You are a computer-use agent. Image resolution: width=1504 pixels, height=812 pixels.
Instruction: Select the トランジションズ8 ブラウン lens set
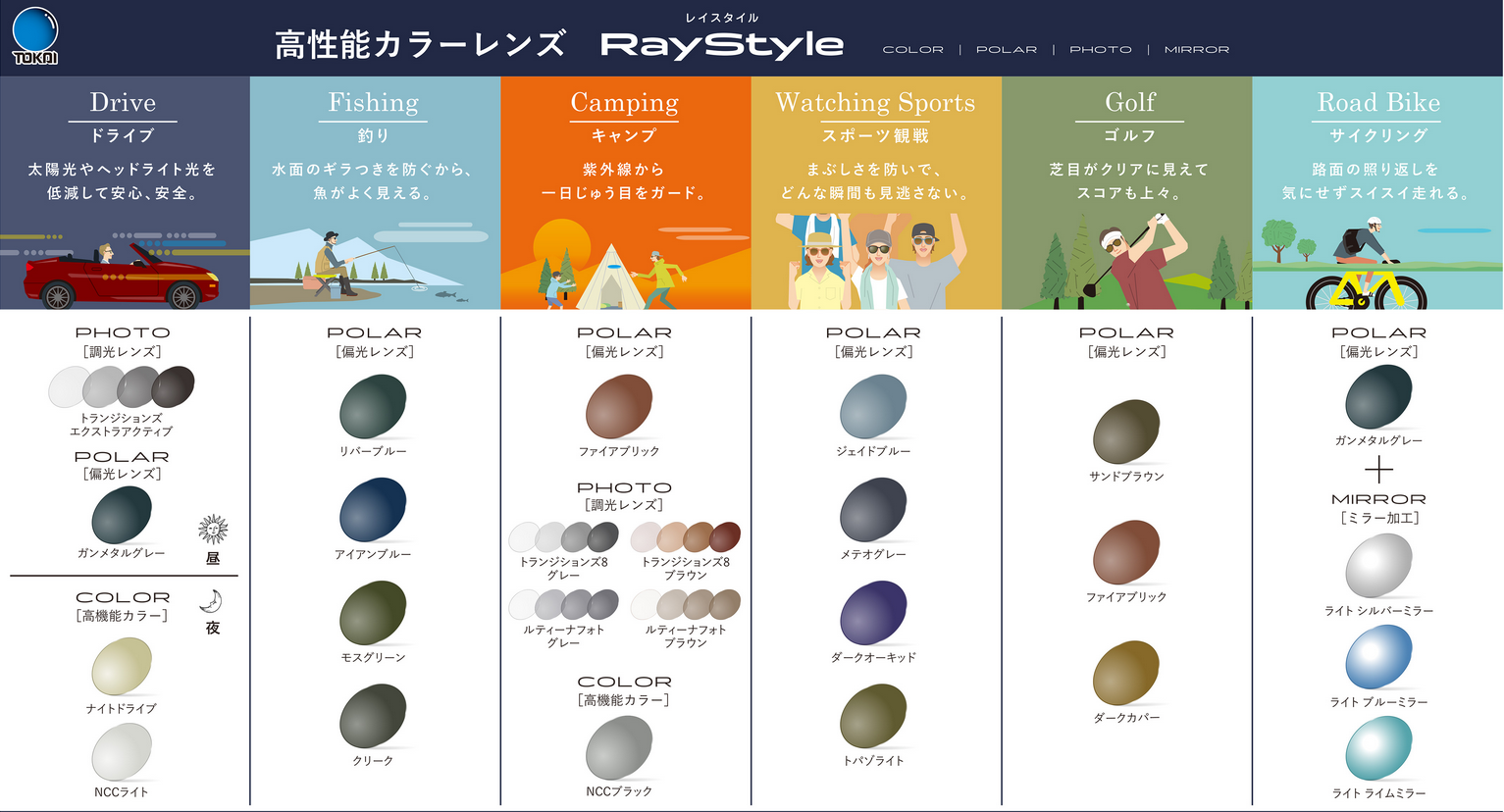[x=685, y=537]
